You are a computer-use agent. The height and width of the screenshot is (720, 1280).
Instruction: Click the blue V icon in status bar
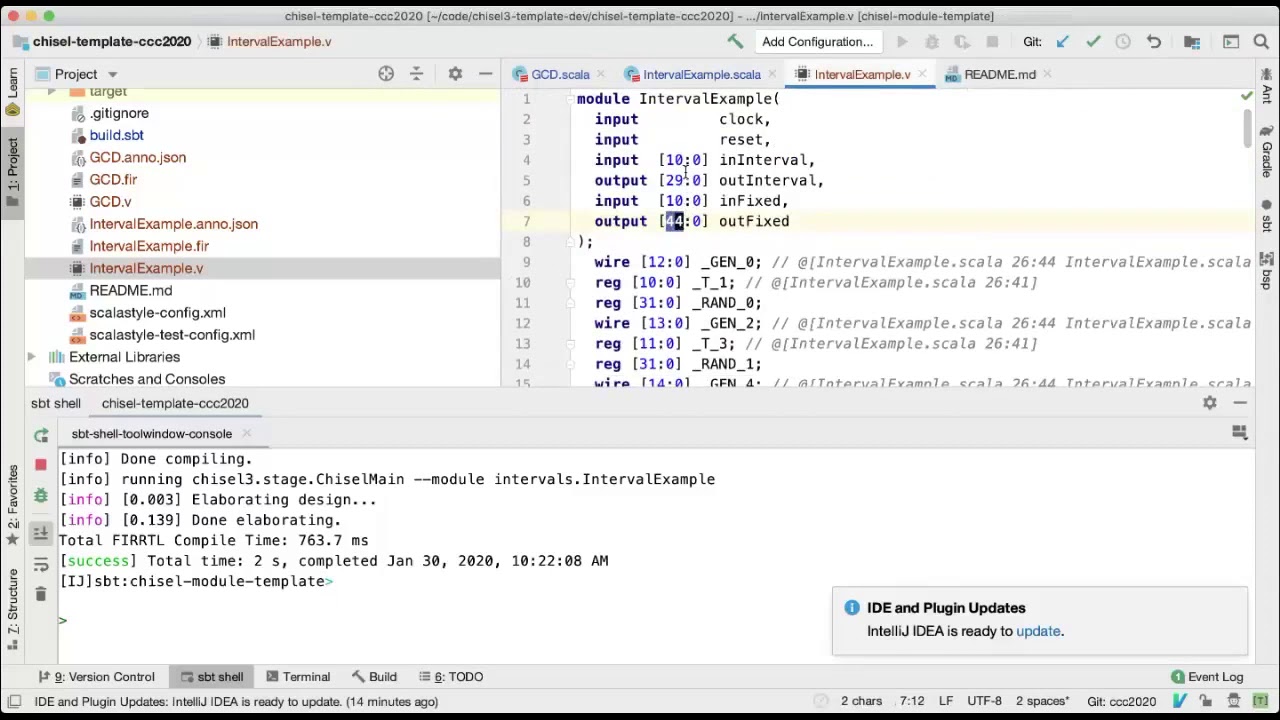1181,701
